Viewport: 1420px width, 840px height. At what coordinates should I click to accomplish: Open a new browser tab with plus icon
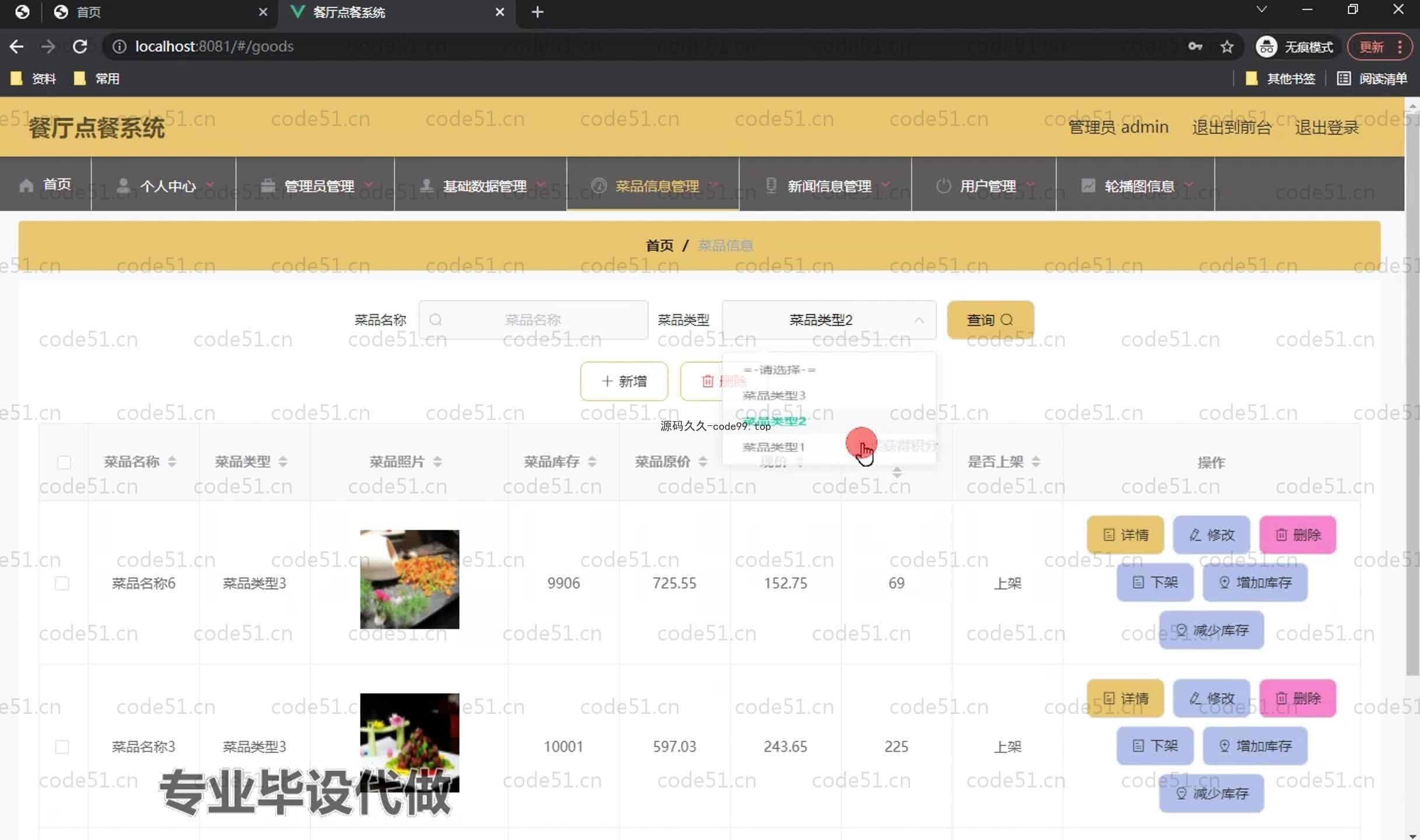[537, 12]
